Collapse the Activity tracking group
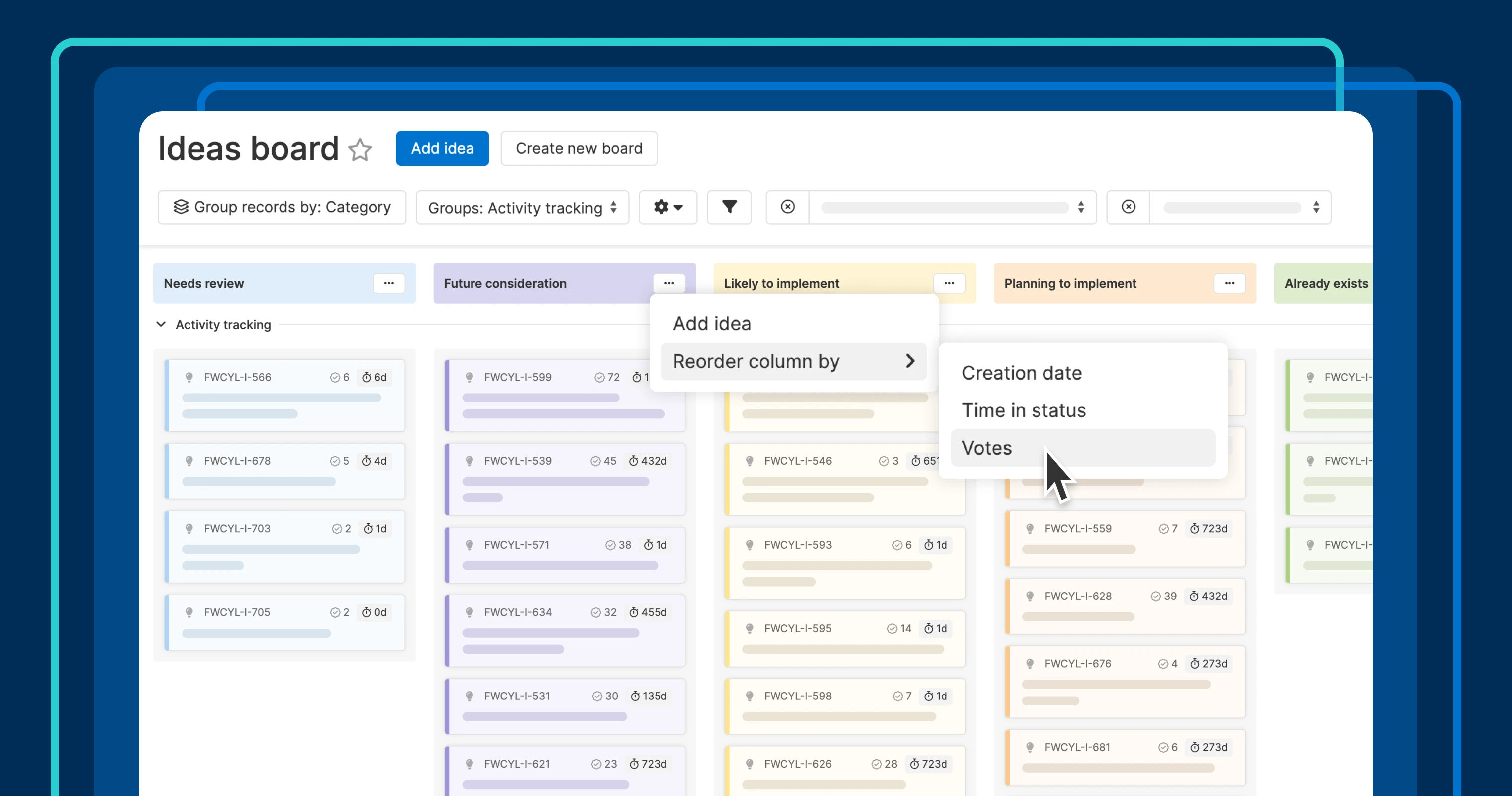 point(161,325)
